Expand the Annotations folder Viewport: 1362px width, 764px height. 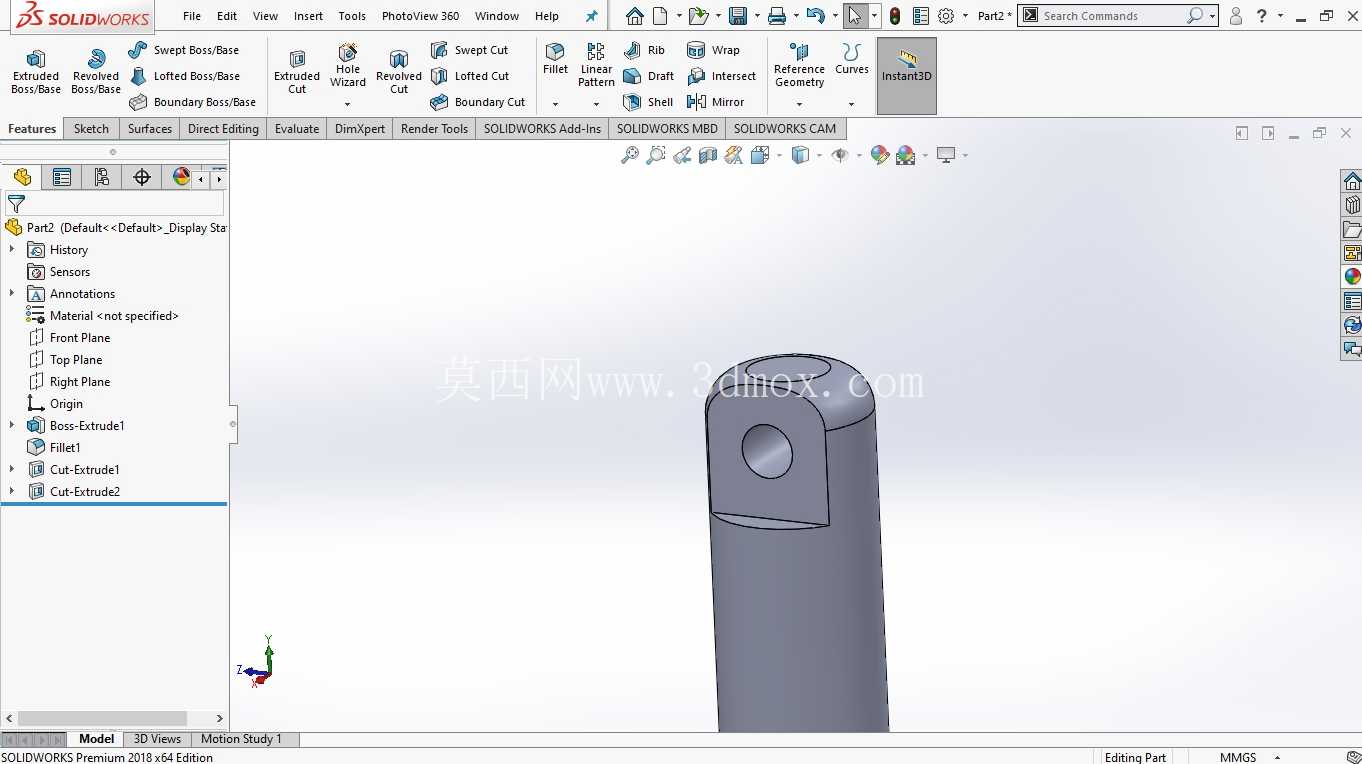point(12,294)
